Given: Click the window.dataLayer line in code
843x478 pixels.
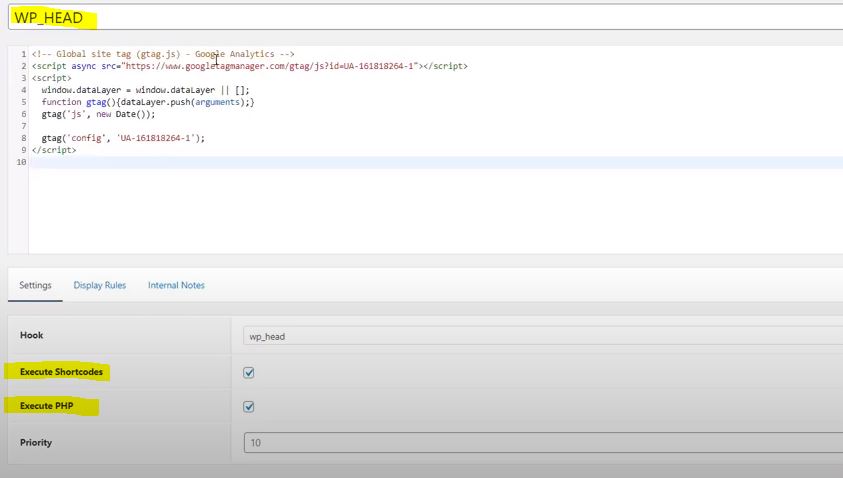Looking at the screenshot, I should (x=145, y=90).
